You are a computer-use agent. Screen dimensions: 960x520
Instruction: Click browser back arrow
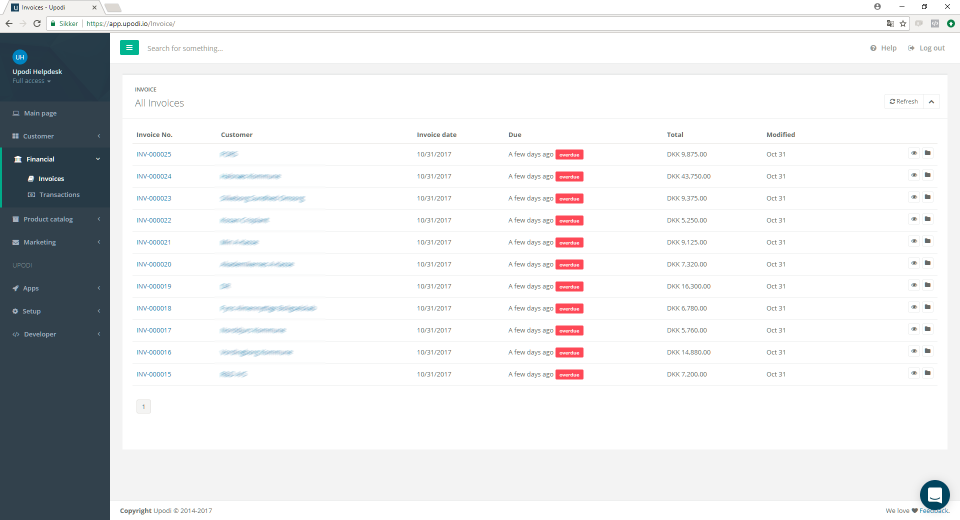click(9, 23)
